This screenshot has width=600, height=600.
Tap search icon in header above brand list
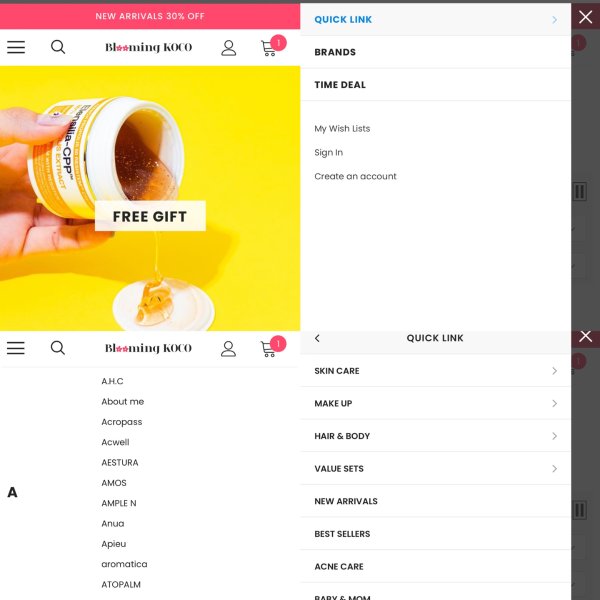coord(58,348)
